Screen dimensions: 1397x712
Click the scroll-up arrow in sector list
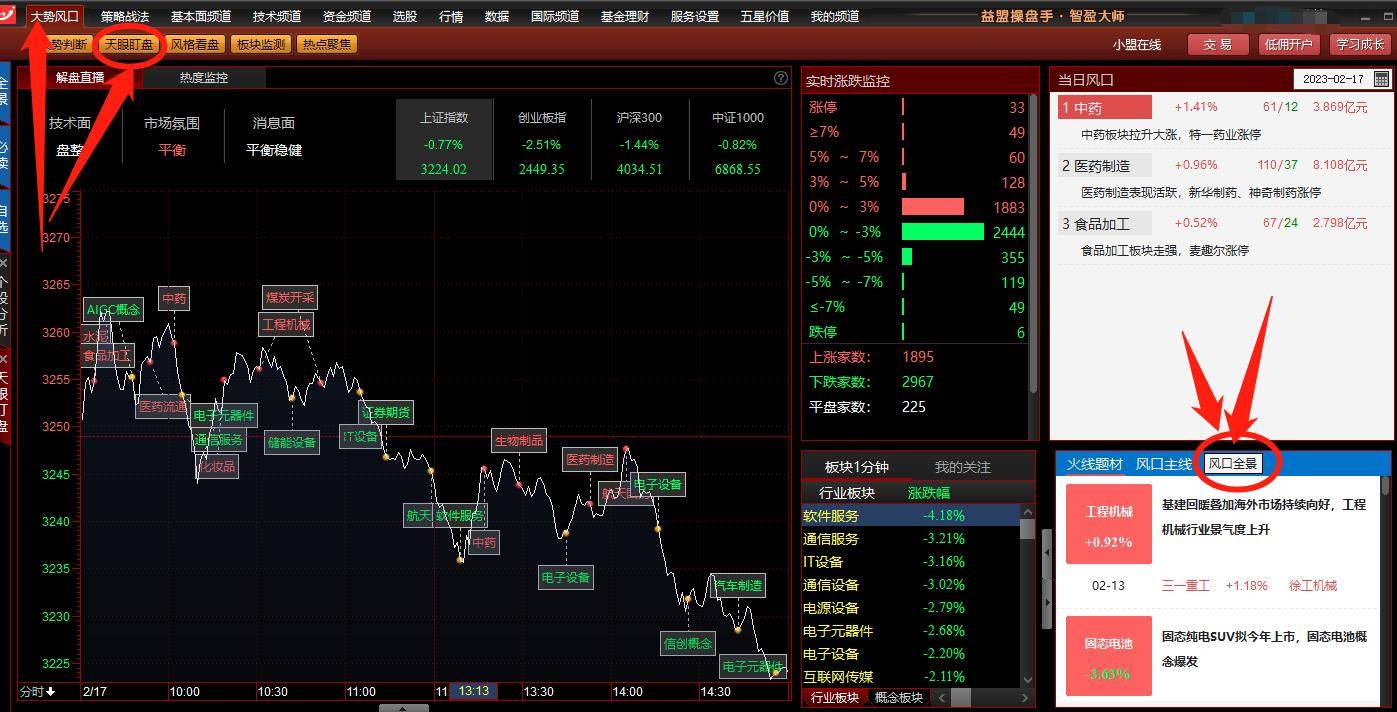pyautogui.click(x=1027, y=512)
